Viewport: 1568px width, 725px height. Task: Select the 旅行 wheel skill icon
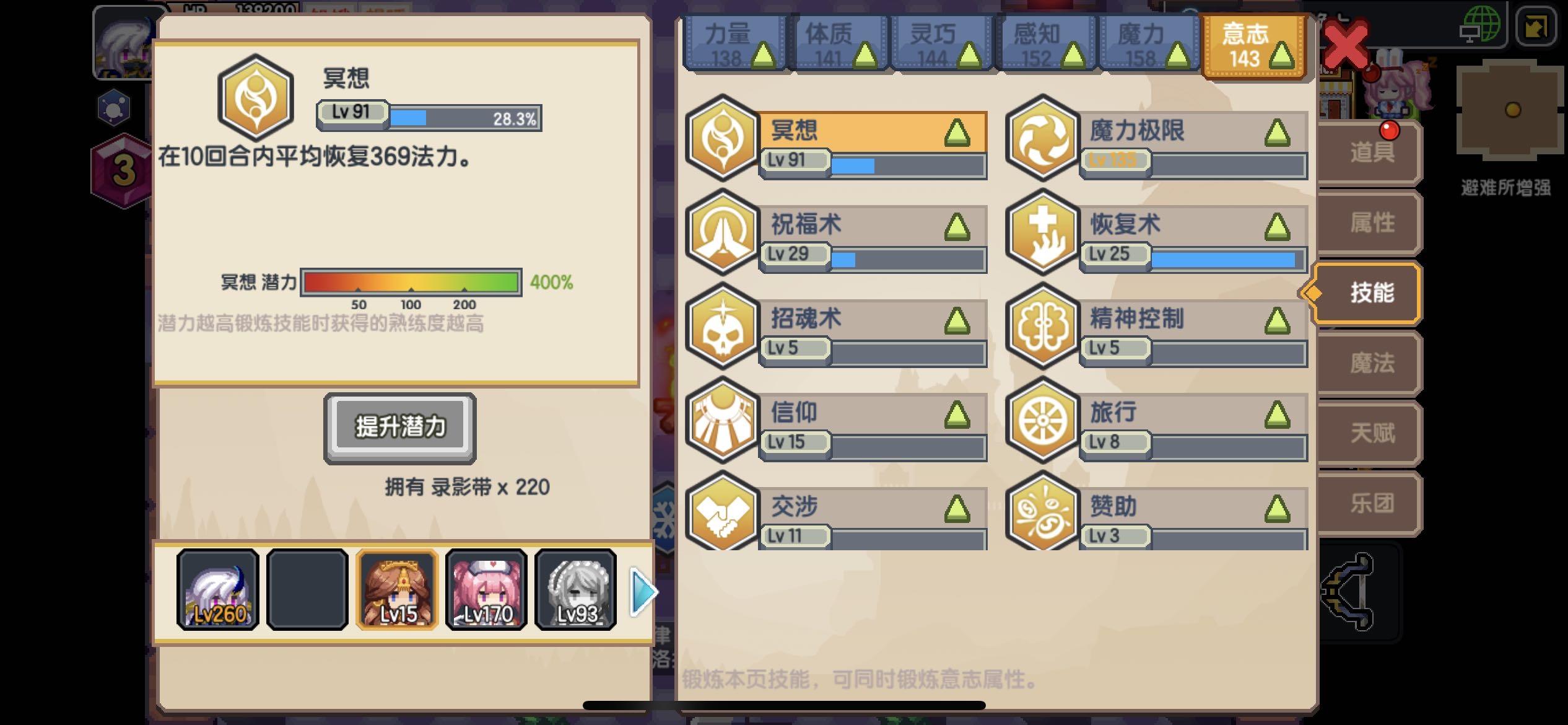pyautogui.click(x=1043, y=420)
